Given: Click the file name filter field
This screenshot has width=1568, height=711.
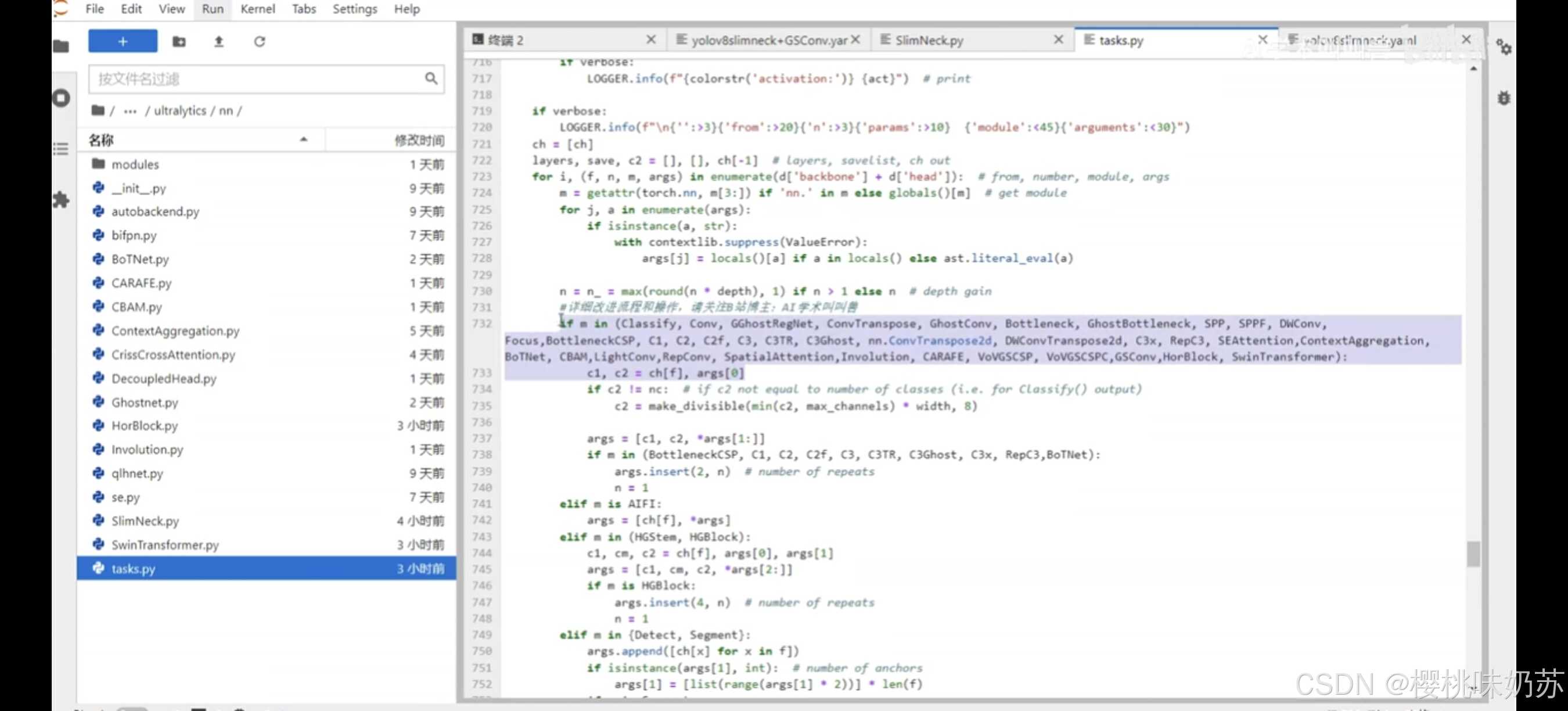Looking at the screenshot, I should point(256,78).
